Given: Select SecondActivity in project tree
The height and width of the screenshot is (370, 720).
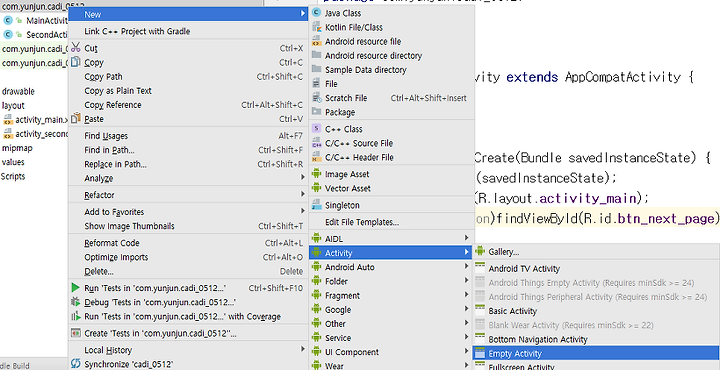Looking at the screenshot, I should (47, 35).
